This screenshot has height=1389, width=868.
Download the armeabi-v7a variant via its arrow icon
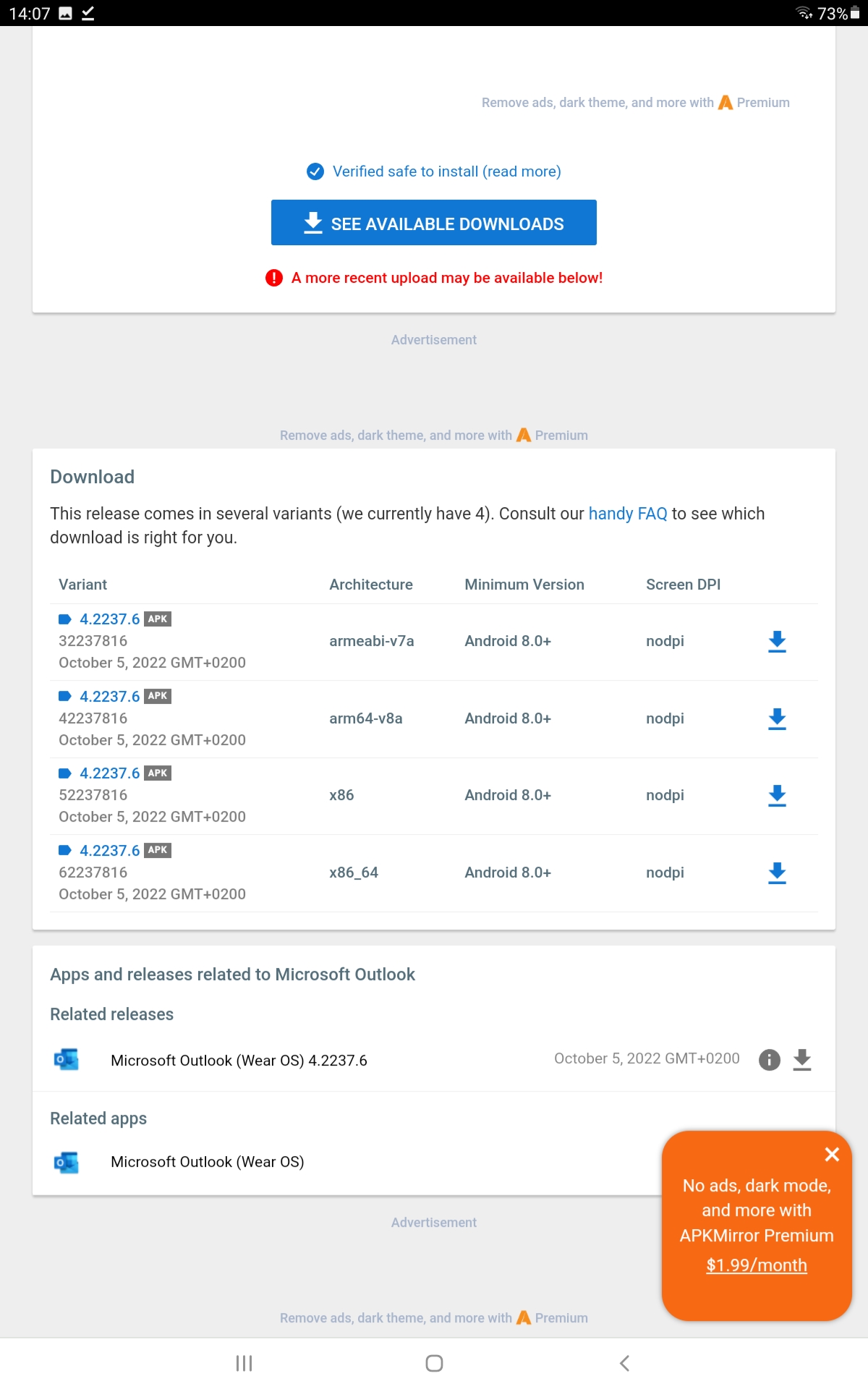click(x=777, y=642)
